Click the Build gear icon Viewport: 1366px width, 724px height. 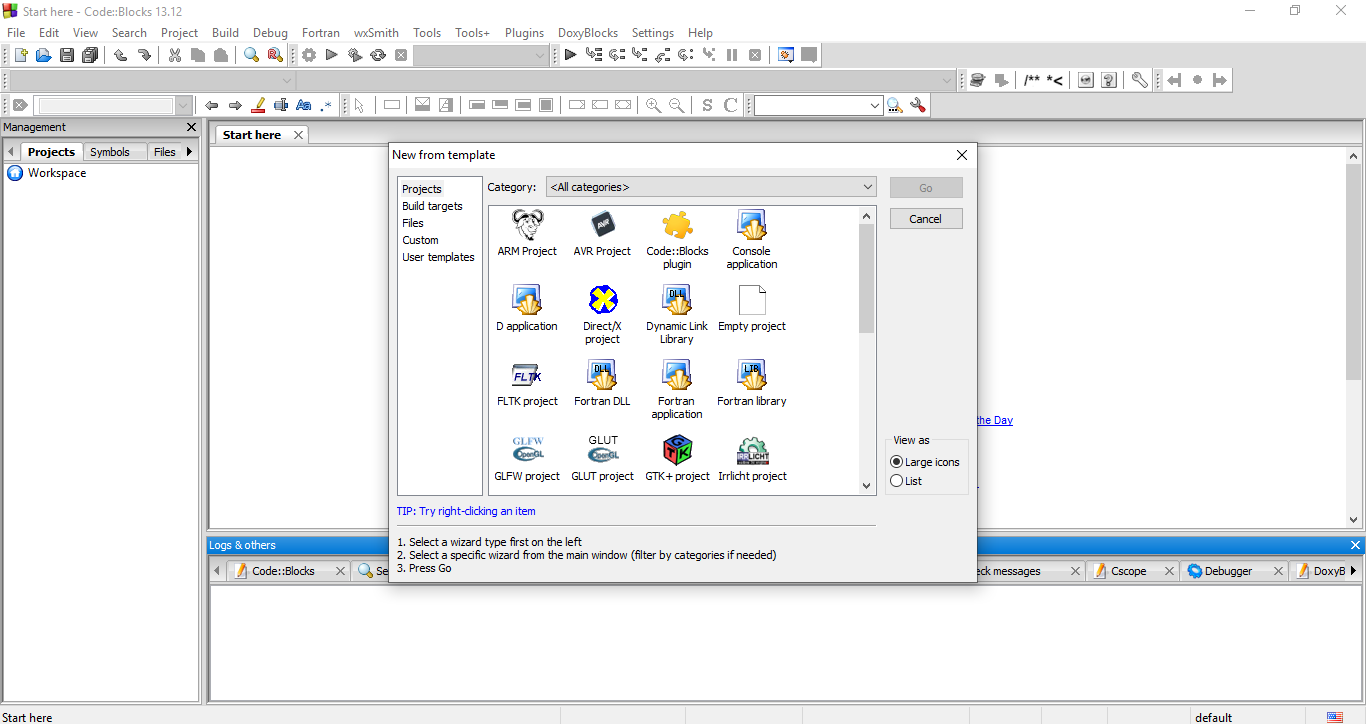click(309, 55)
